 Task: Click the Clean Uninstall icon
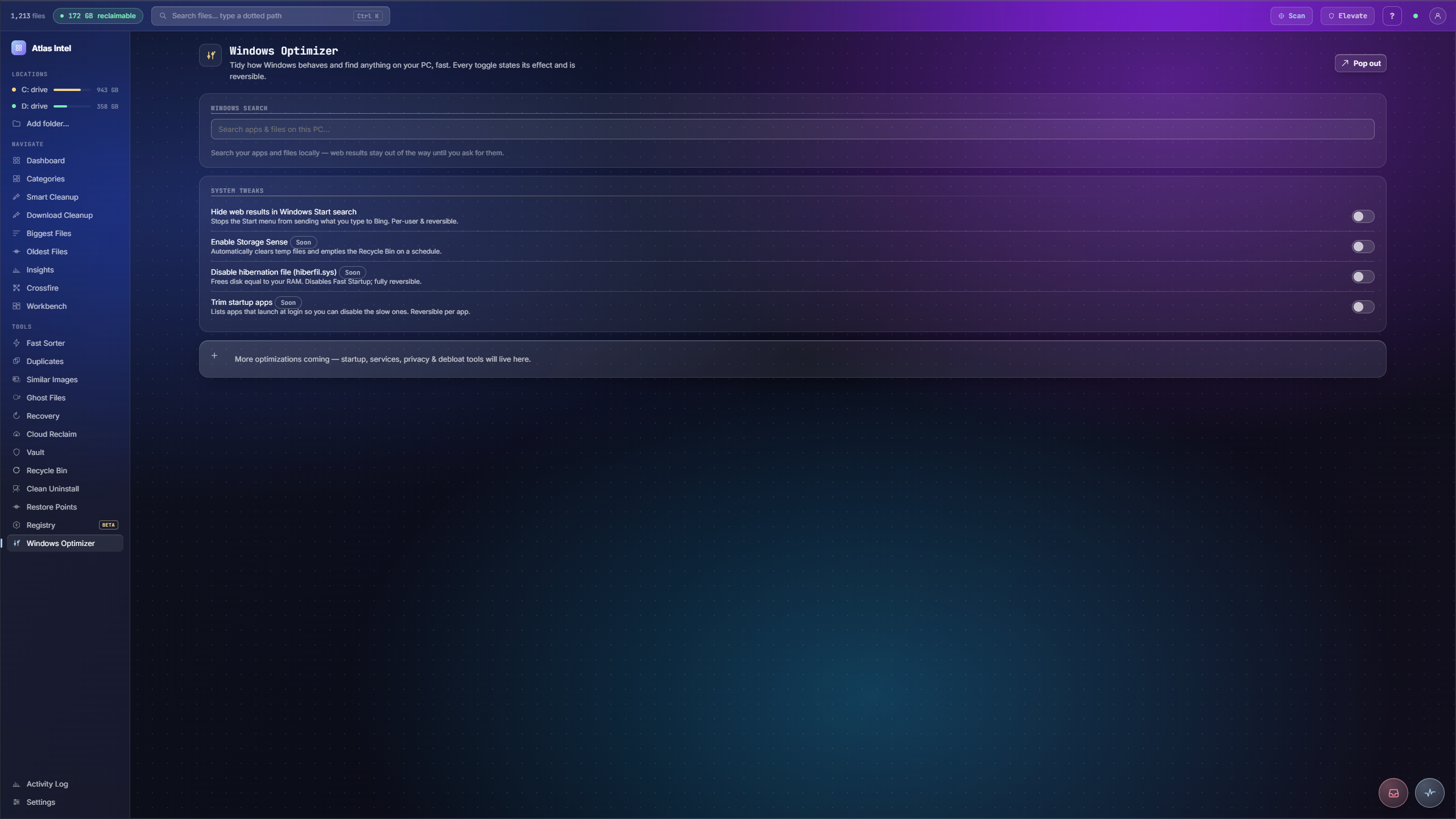pyautogui.click(x=16, y=489)
